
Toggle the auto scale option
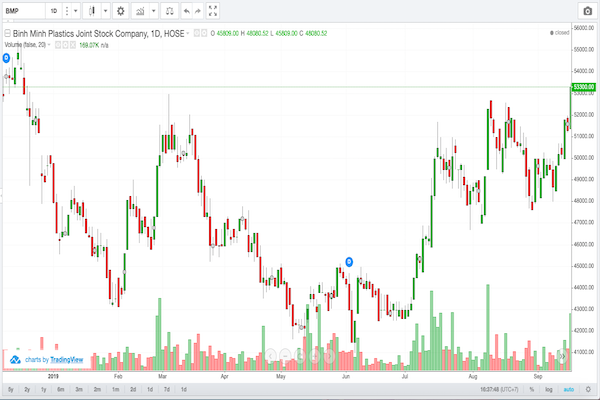(x=569, y=389)
